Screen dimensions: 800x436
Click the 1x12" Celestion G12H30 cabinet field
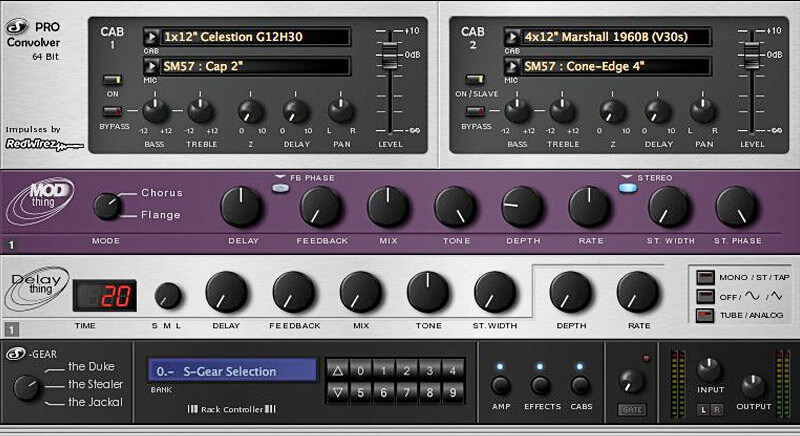click(255, 37)
